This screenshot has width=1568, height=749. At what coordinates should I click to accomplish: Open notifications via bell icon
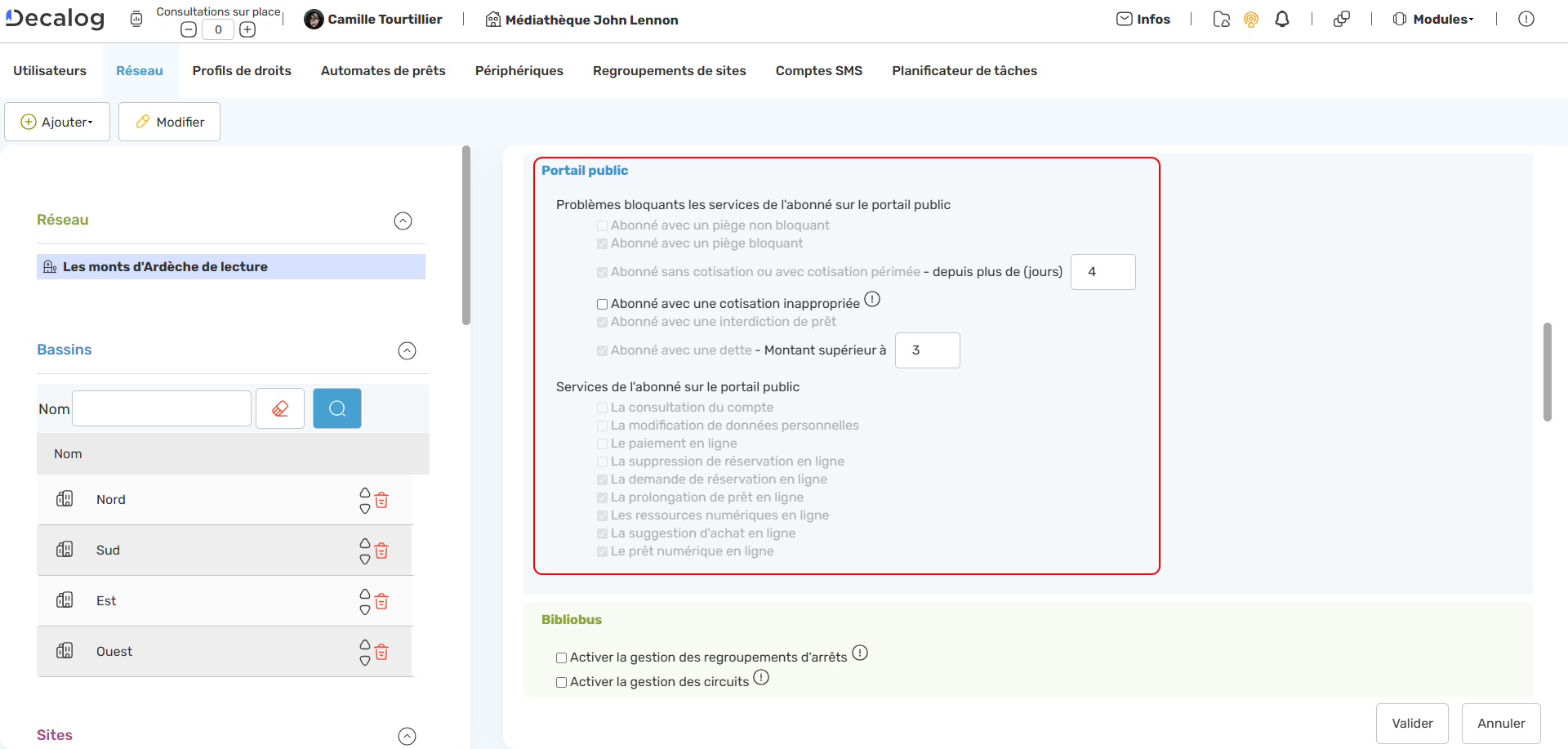pyautogui.click(x=1281, y=19)
